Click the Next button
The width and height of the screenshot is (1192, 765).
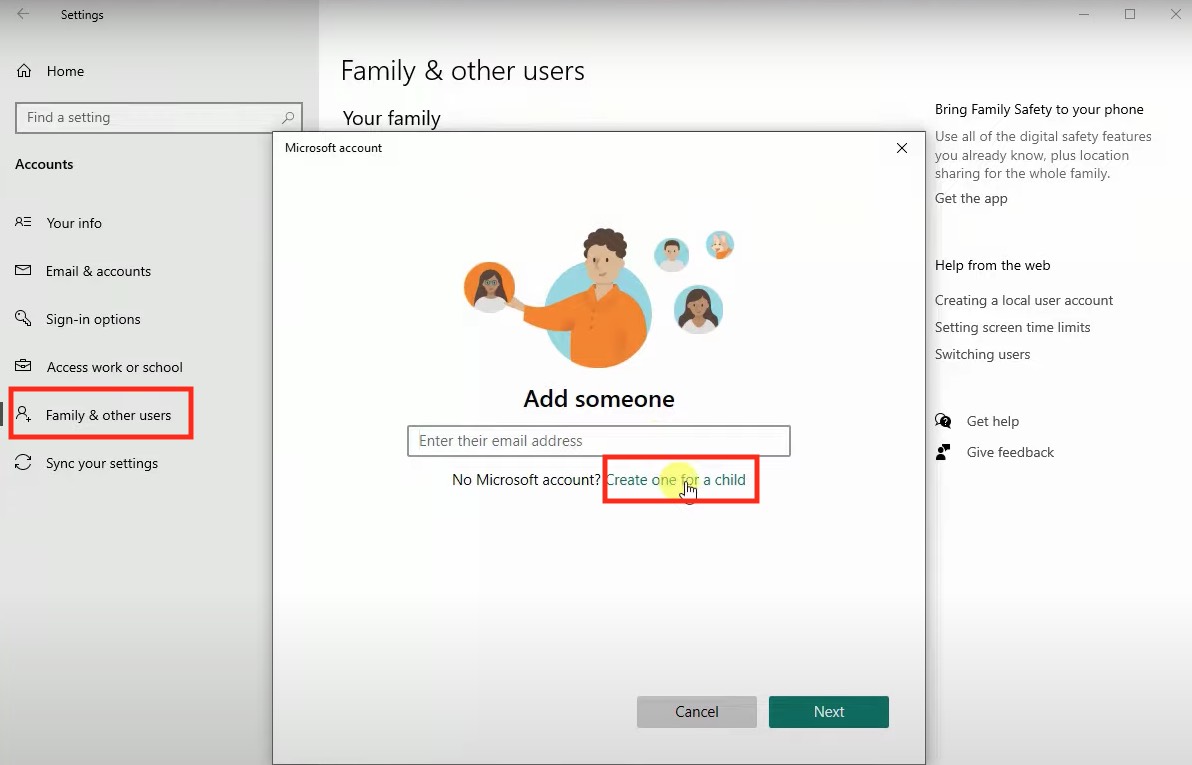(828, 711)
